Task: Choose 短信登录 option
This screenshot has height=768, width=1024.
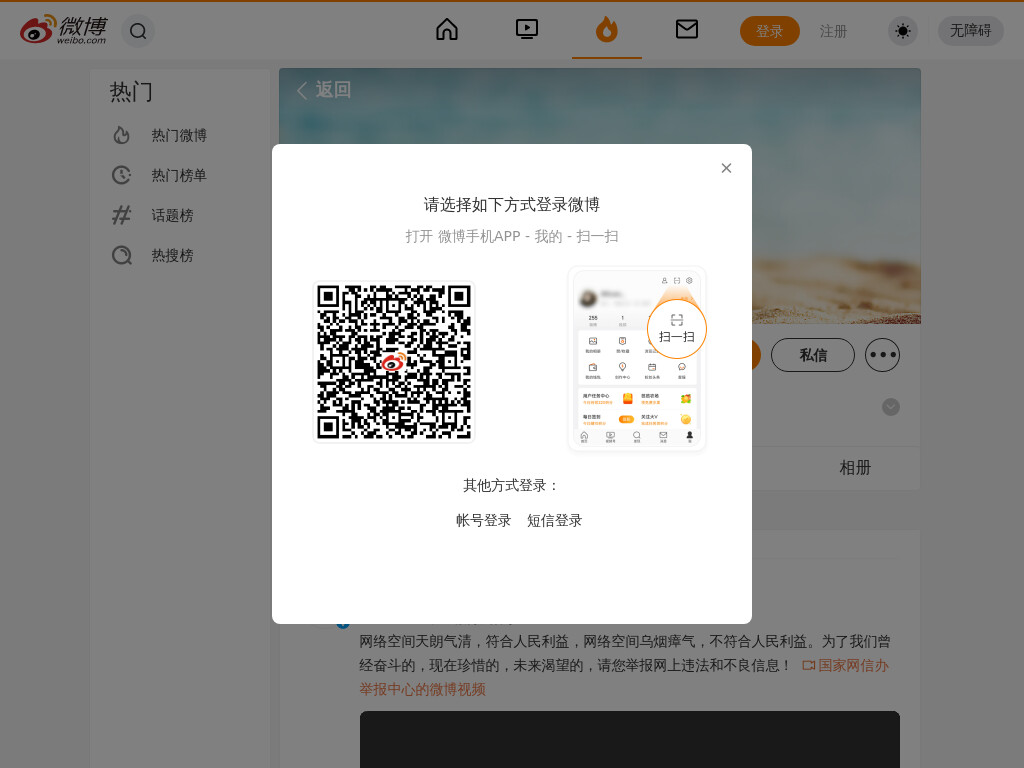Action: [x=554, y=520]
